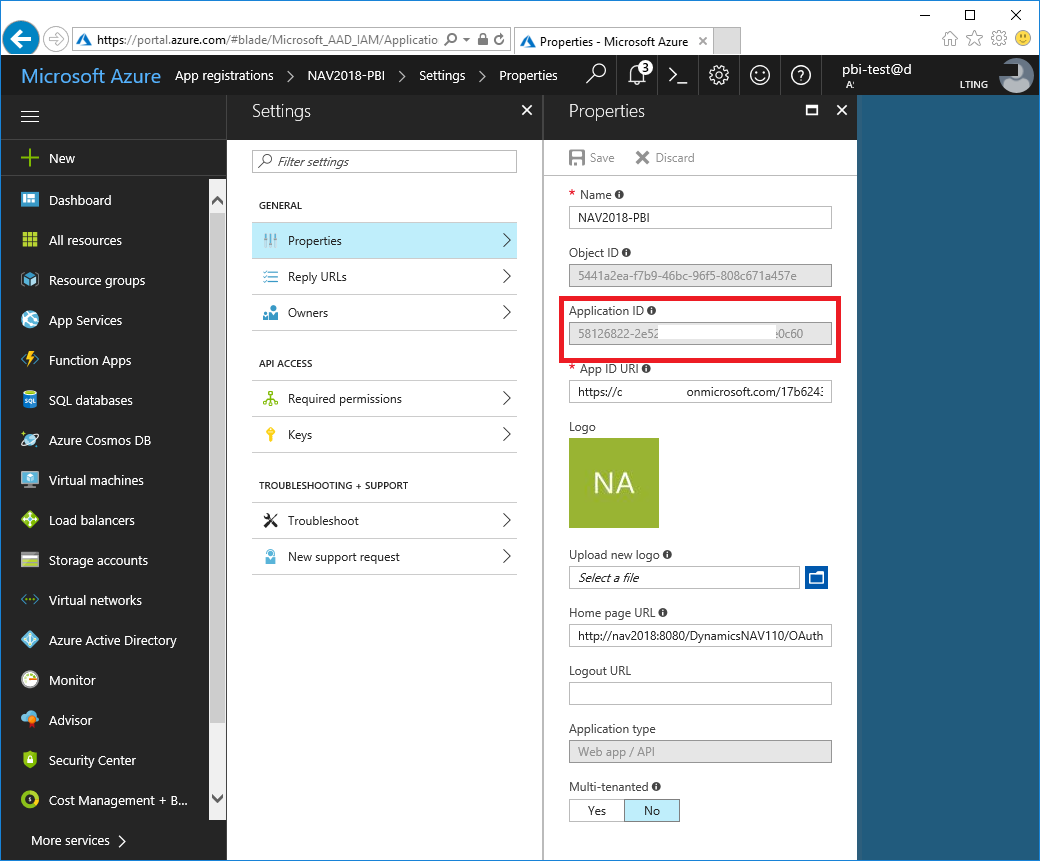Open Troubleshoot settings item

[x=384, y=521]
